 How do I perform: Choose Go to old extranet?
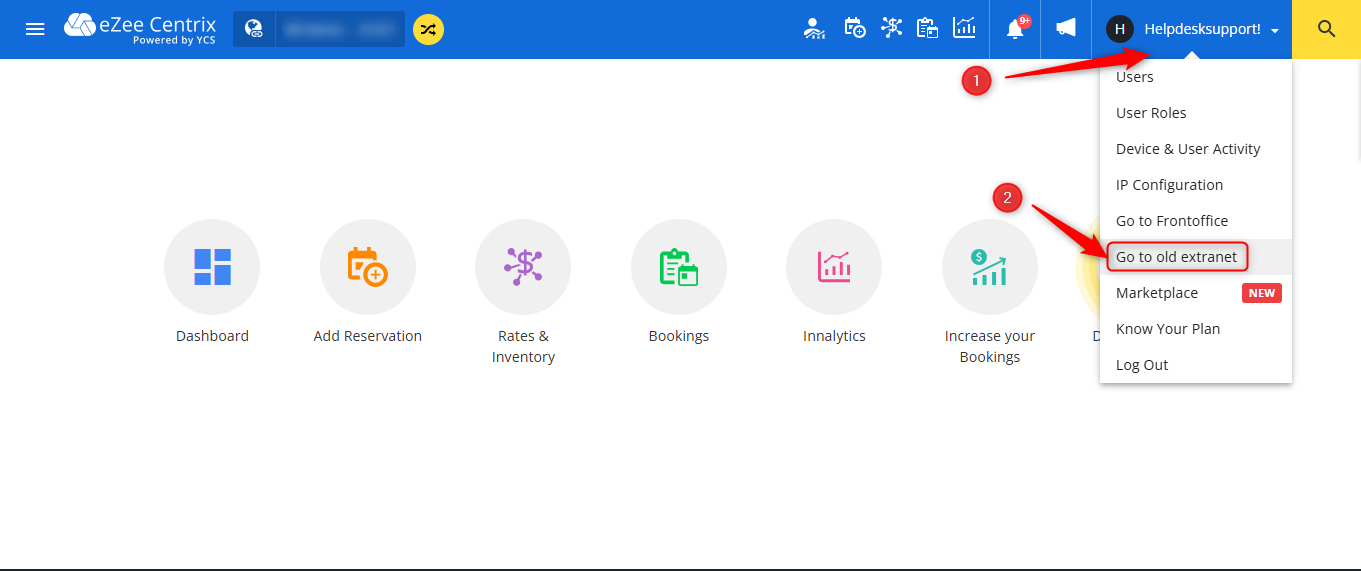click(1196, 257)
